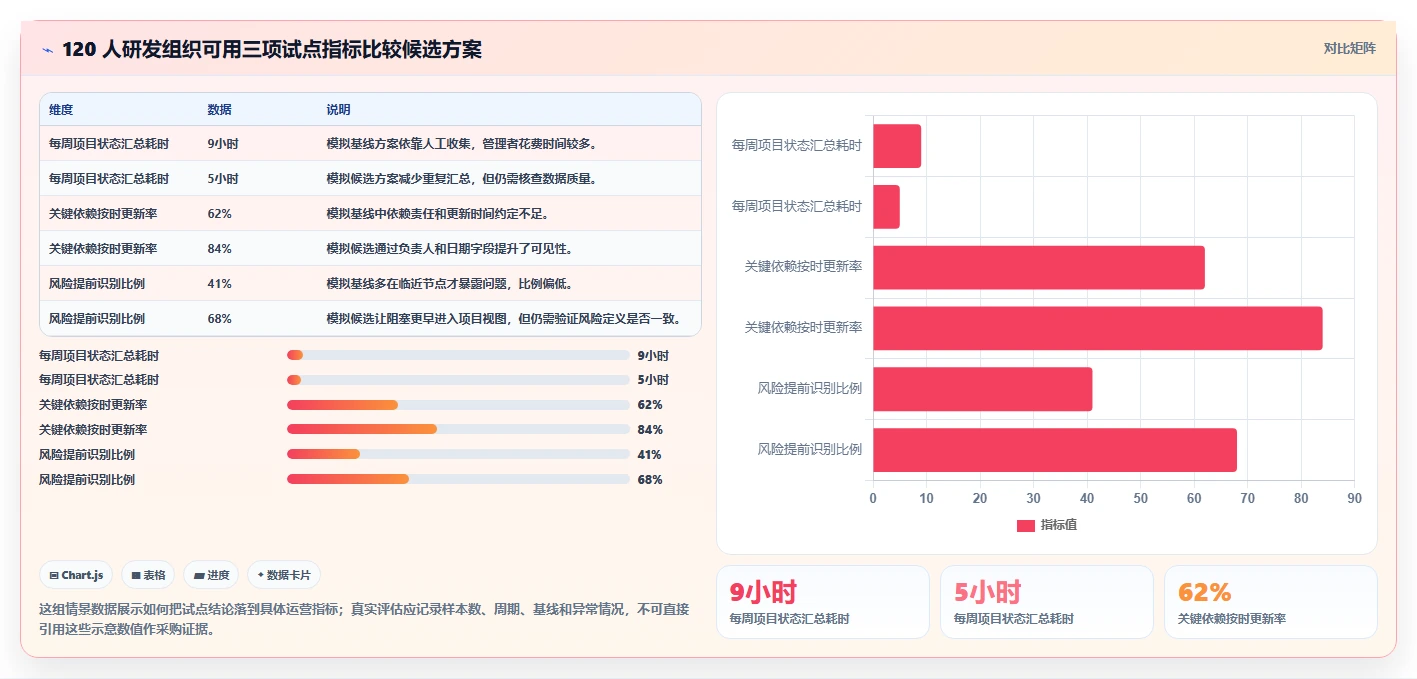Screen dimensions: 1417x679
Task: Select the 数据卡片 tag chip
Action: tap(284, 575)
